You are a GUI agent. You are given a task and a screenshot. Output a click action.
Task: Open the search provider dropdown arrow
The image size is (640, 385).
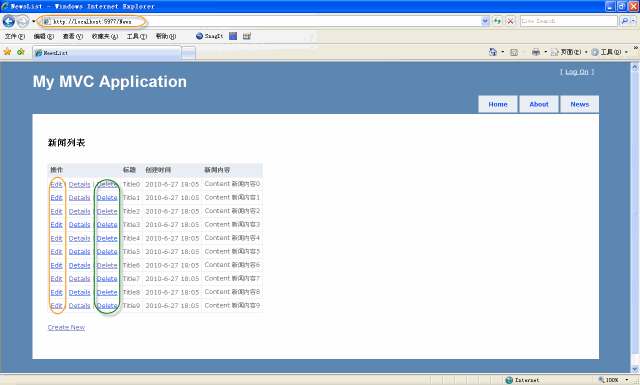click(633, 21)
